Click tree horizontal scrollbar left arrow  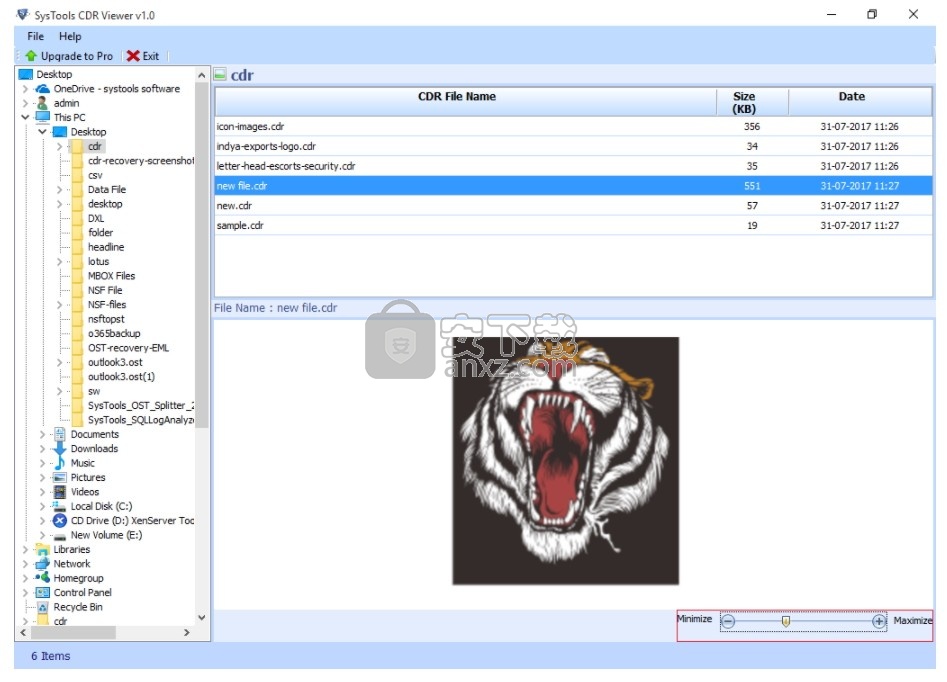[24, 632]
